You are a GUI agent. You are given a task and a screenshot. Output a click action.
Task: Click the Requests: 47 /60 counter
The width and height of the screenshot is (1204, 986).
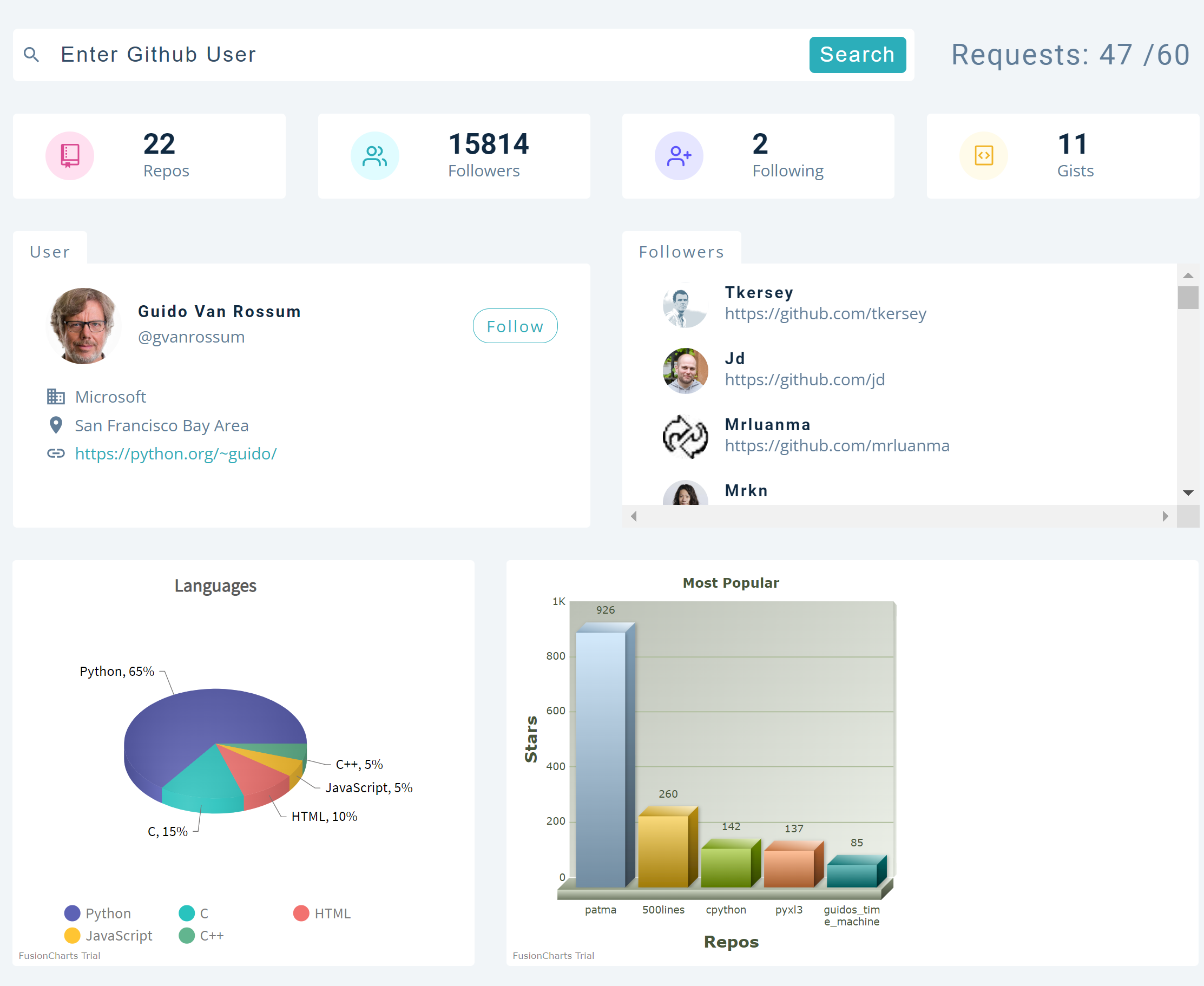[1070, 55]
